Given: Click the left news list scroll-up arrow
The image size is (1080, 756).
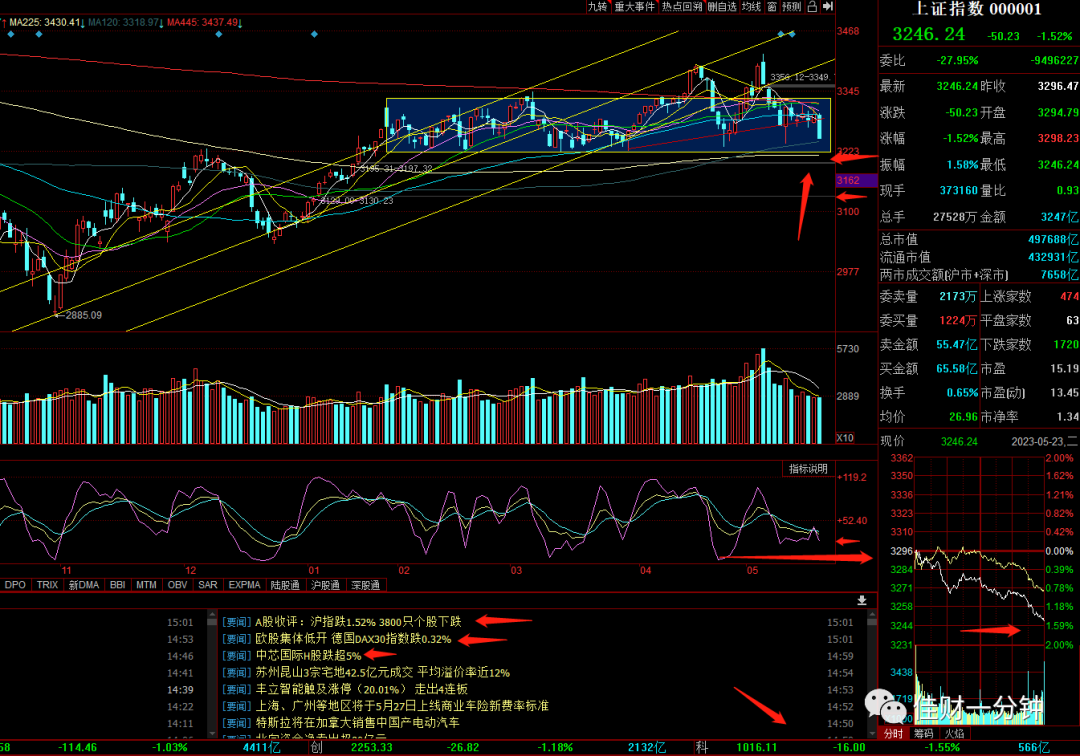Looking at the screenshot, I should [211, 613].
